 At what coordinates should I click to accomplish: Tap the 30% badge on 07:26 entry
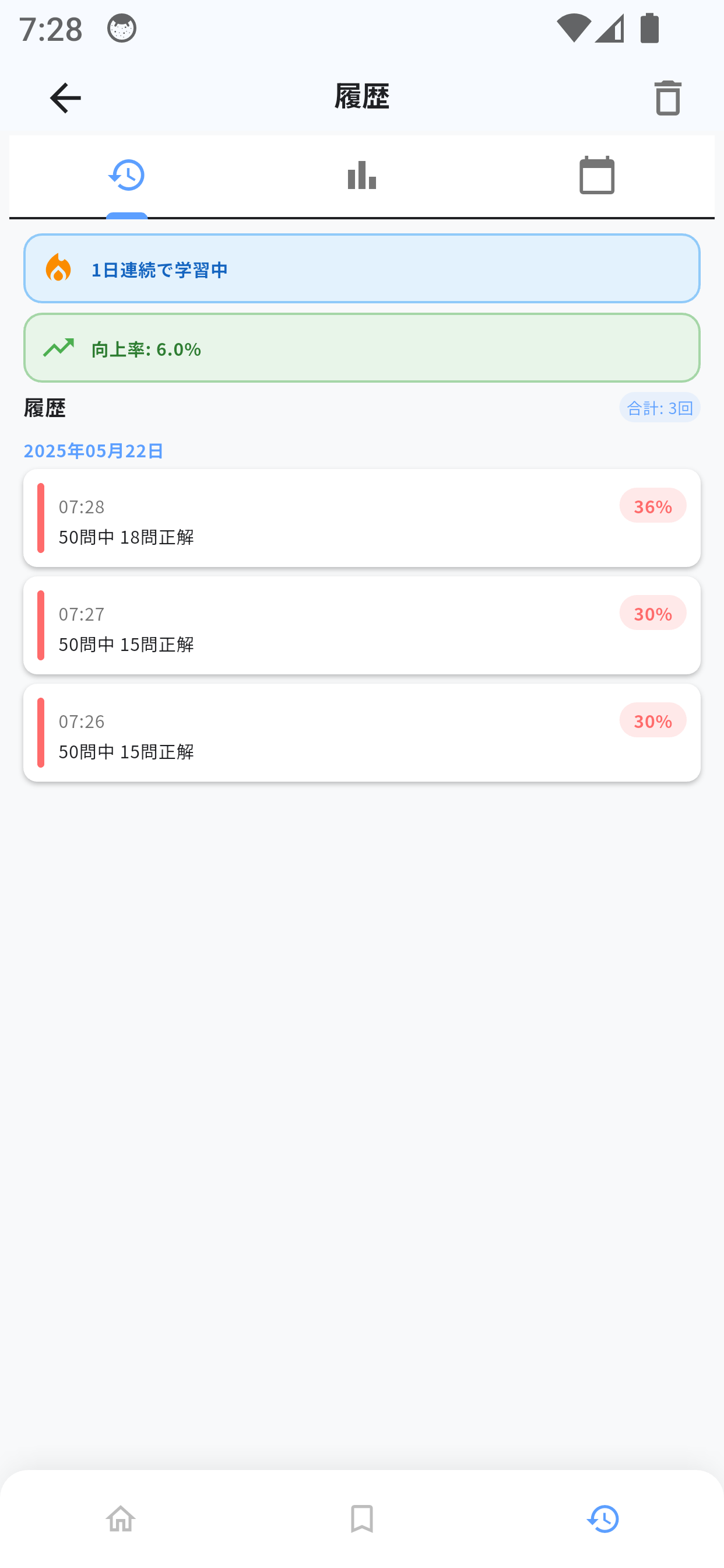point(653,720)
